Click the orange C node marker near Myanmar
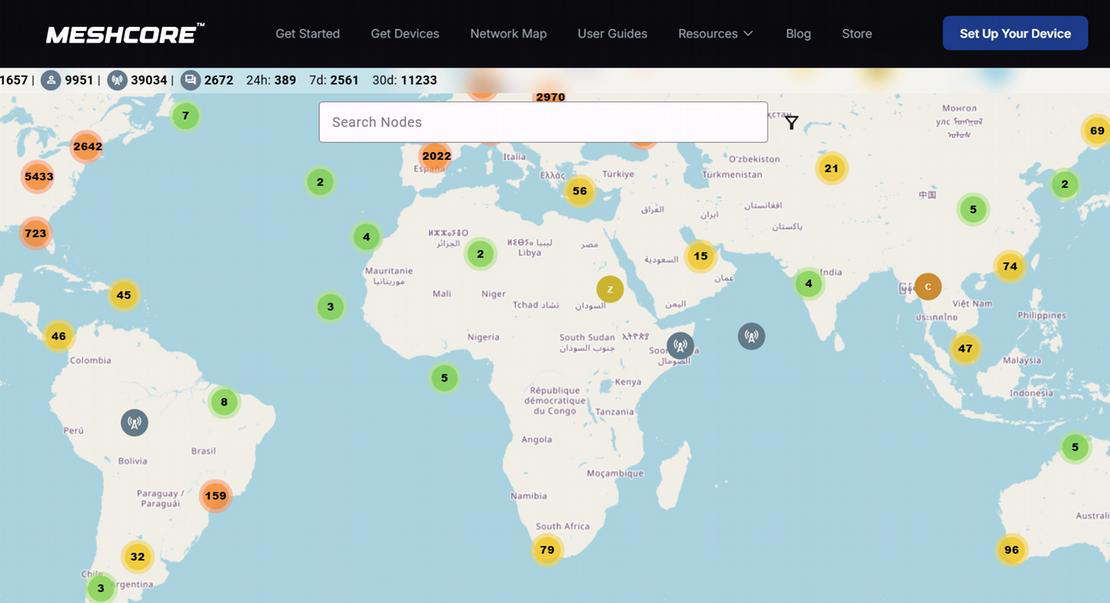Viewport: 1110px width, 603px height. (927, 287)
